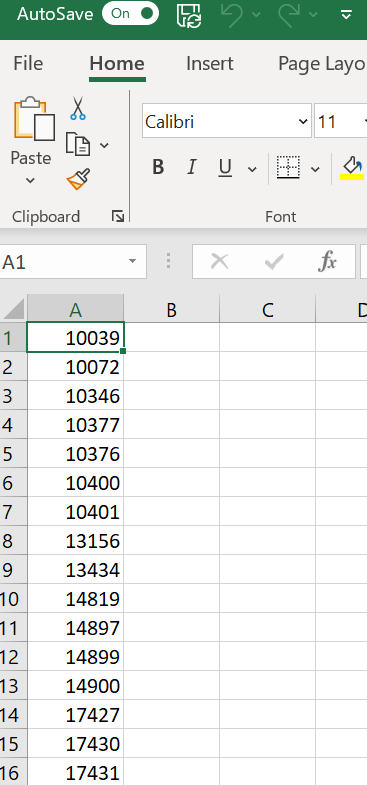Open the File tab
Viewport: 367px width, 785px height.
coord(28,64)
